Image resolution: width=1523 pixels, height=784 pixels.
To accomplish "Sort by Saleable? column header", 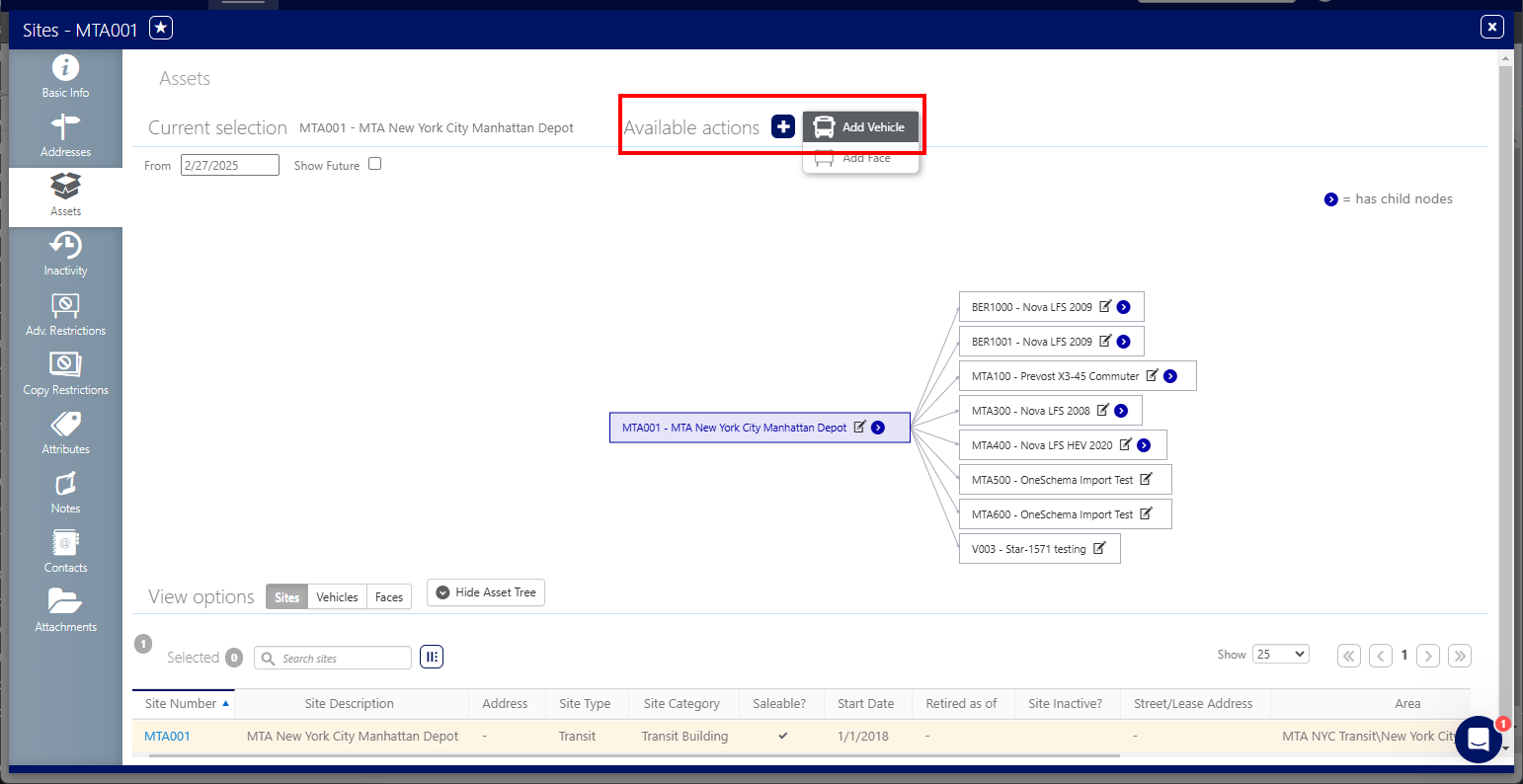I will coord(779,704).
